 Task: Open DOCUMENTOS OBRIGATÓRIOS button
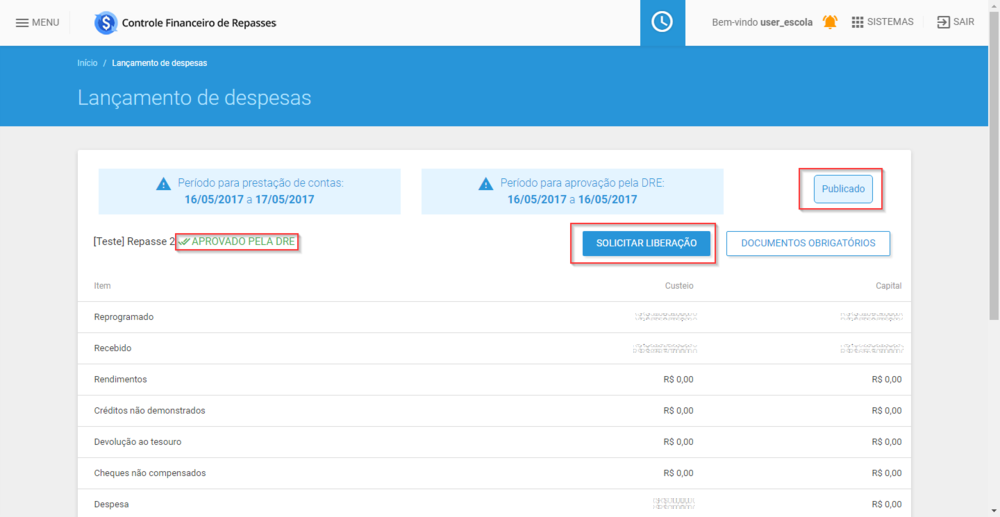807,243
